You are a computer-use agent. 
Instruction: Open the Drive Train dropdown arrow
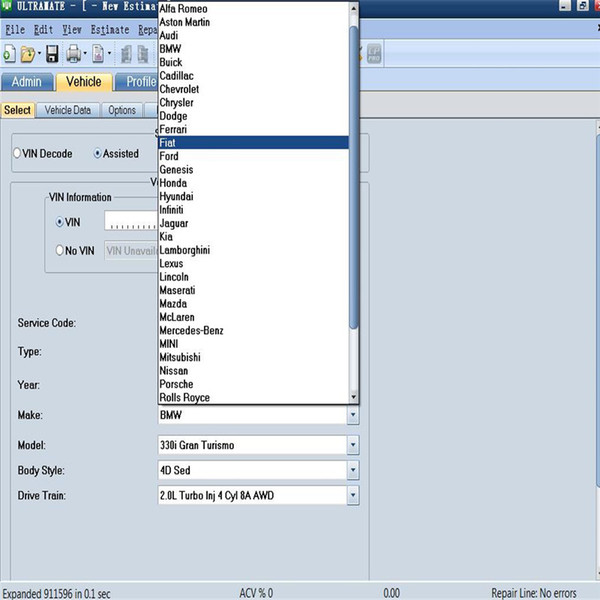353,495
